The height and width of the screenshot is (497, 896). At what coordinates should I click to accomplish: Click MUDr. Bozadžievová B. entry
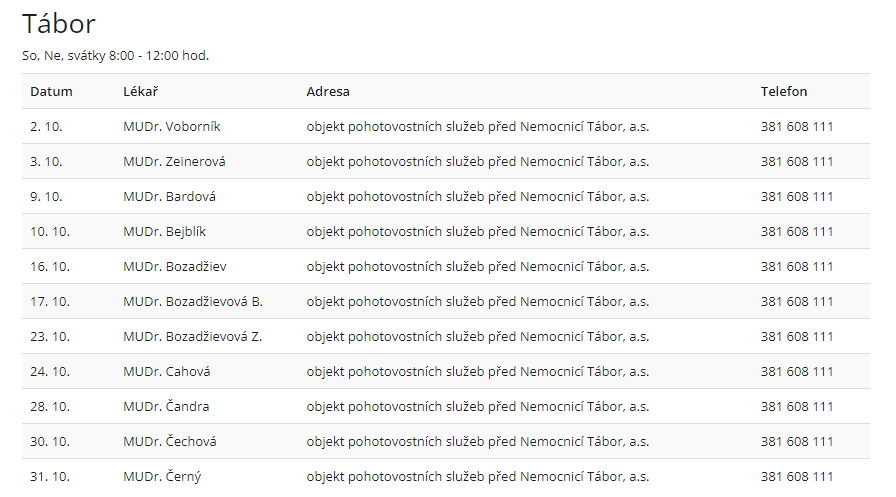point(193,302)
